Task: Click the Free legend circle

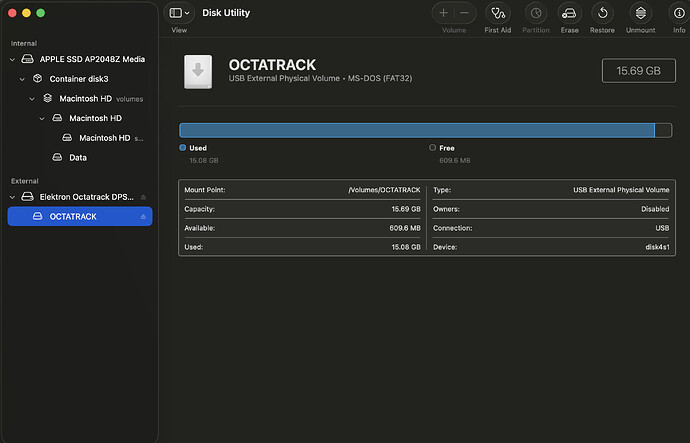Action: coord(433,148)
